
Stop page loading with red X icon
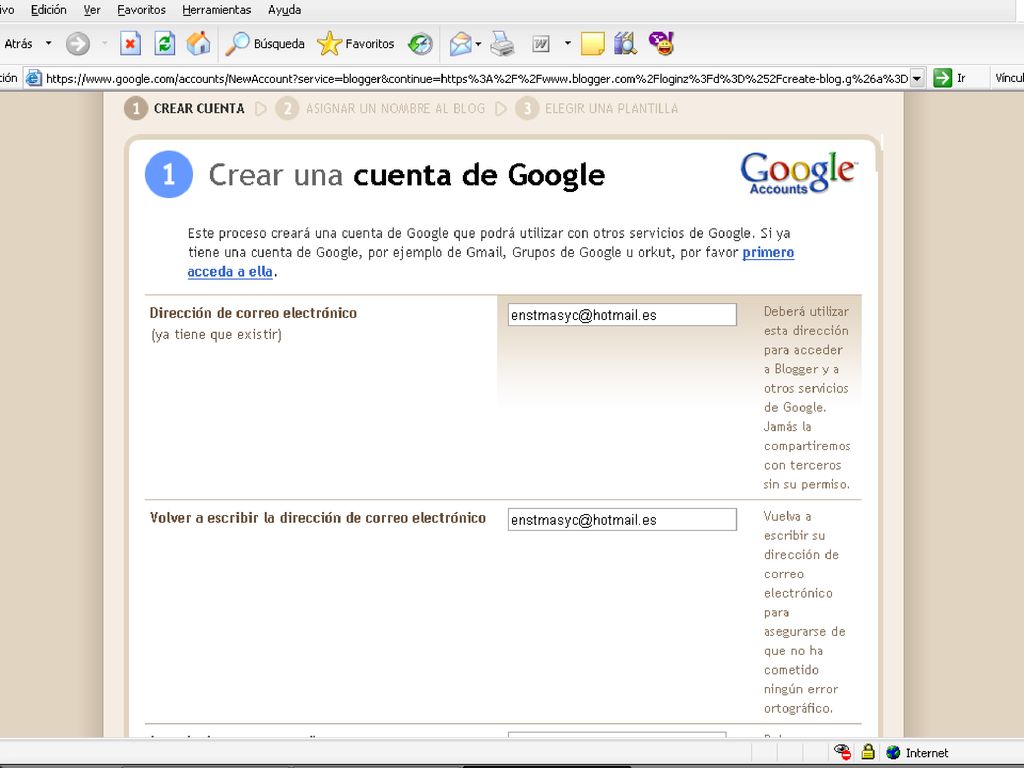[x=130, y=44]
